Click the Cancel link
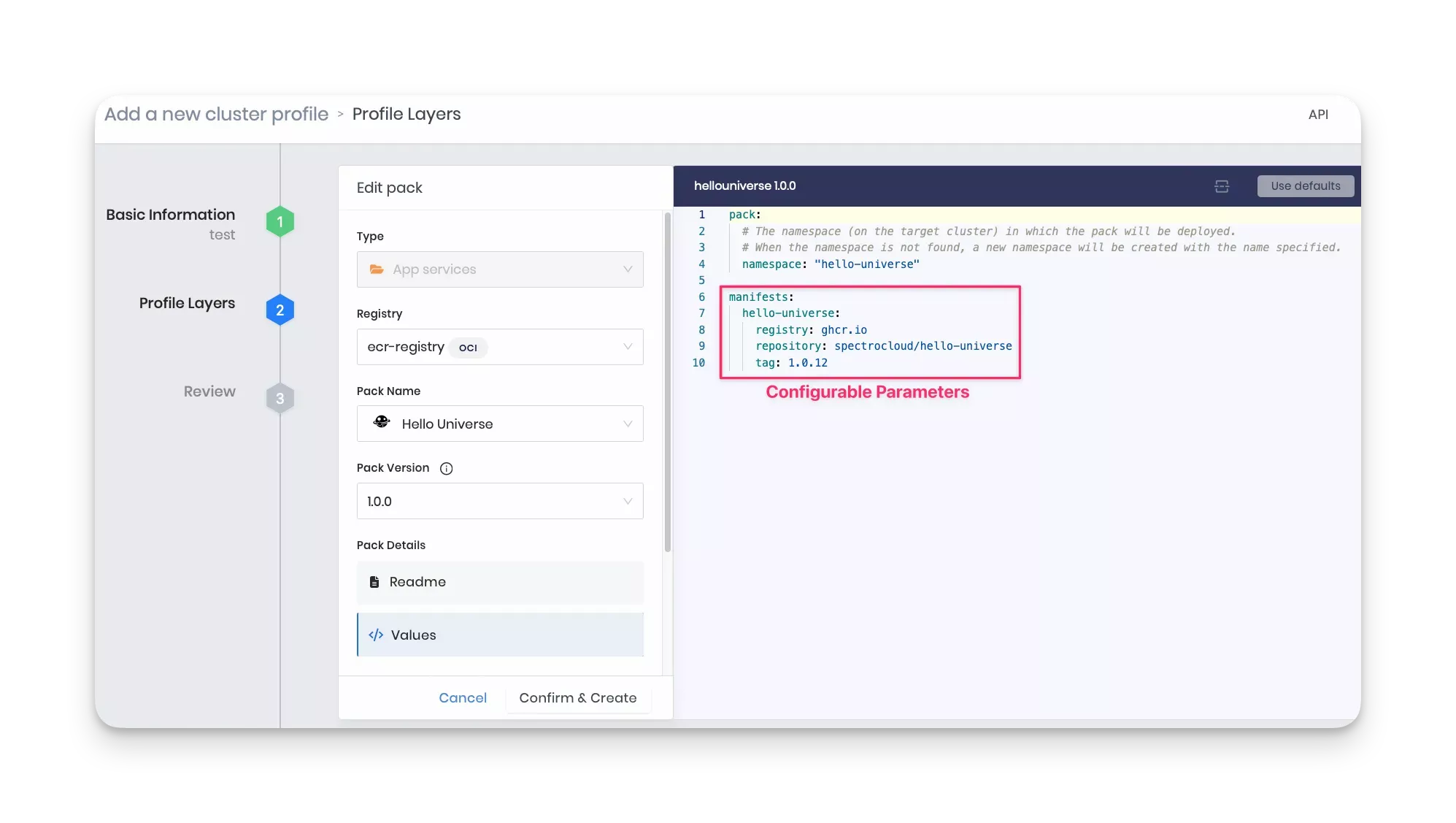This screenshot has width=1456, height=823. [x=463, y=698]
